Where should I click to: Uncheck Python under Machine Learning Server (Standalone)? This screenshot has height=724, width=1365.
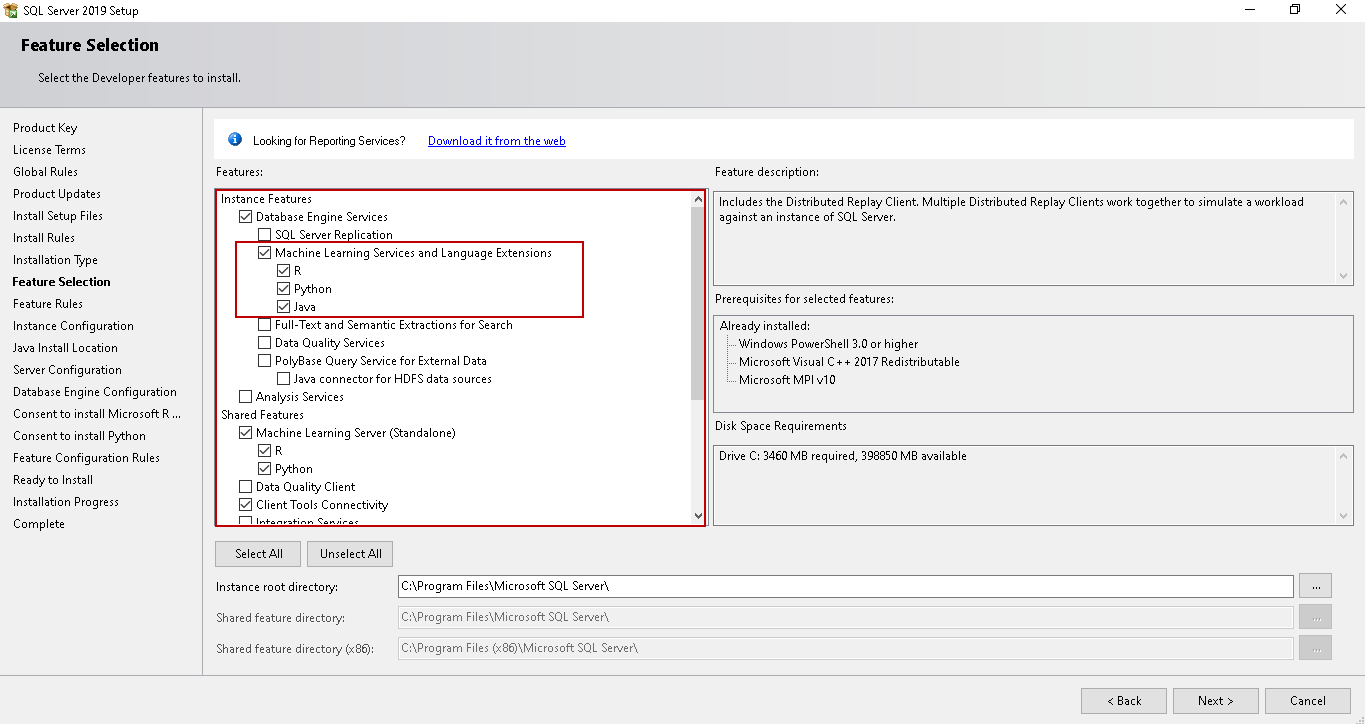(264, 469)
